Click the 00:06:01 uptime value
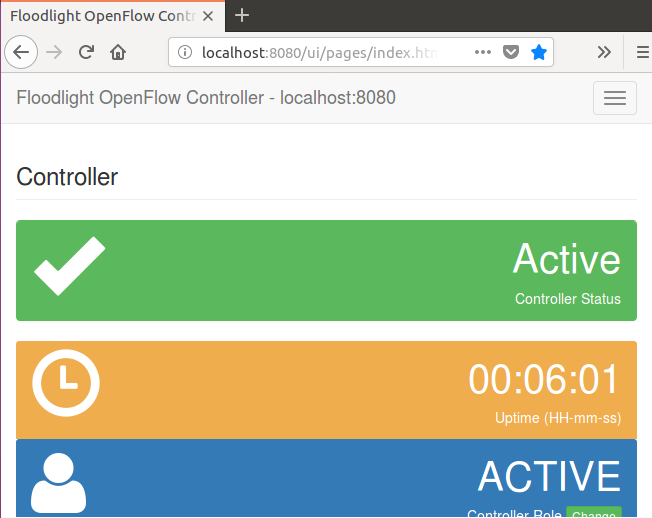Screen dimensions: 652x518 (x=544, y=380)
